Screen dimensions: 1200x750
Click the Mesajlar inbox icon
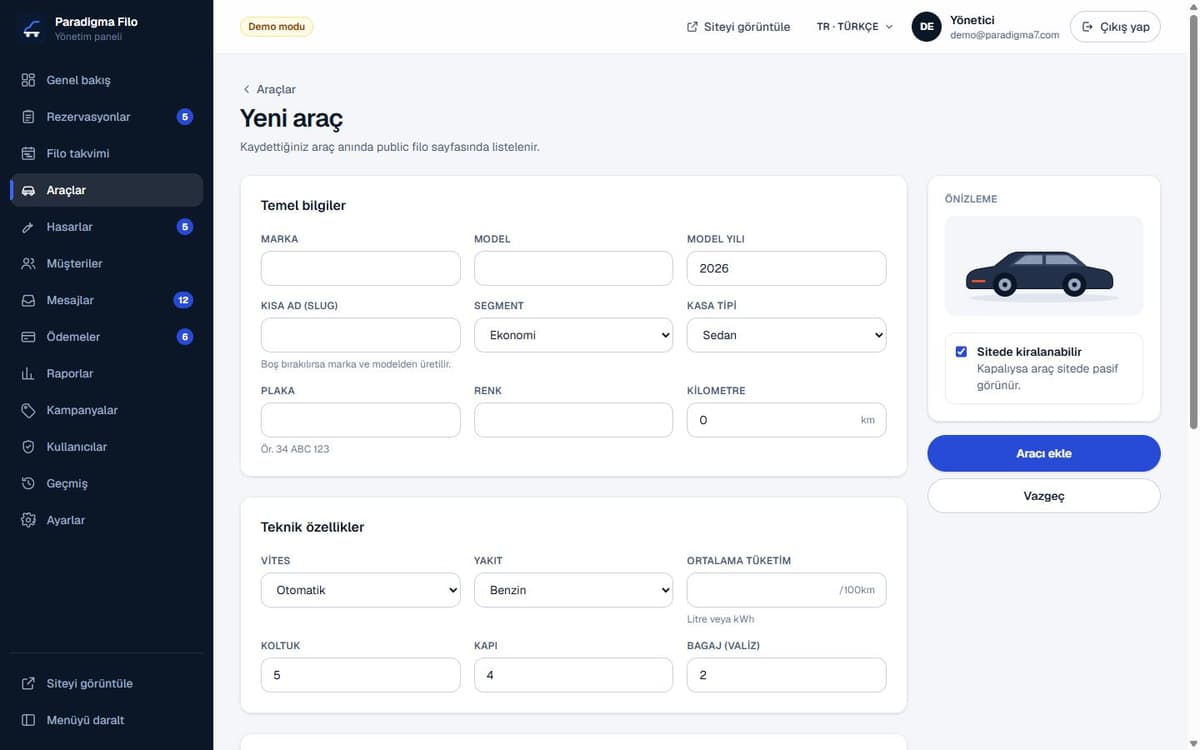click(x=28, y=300)
